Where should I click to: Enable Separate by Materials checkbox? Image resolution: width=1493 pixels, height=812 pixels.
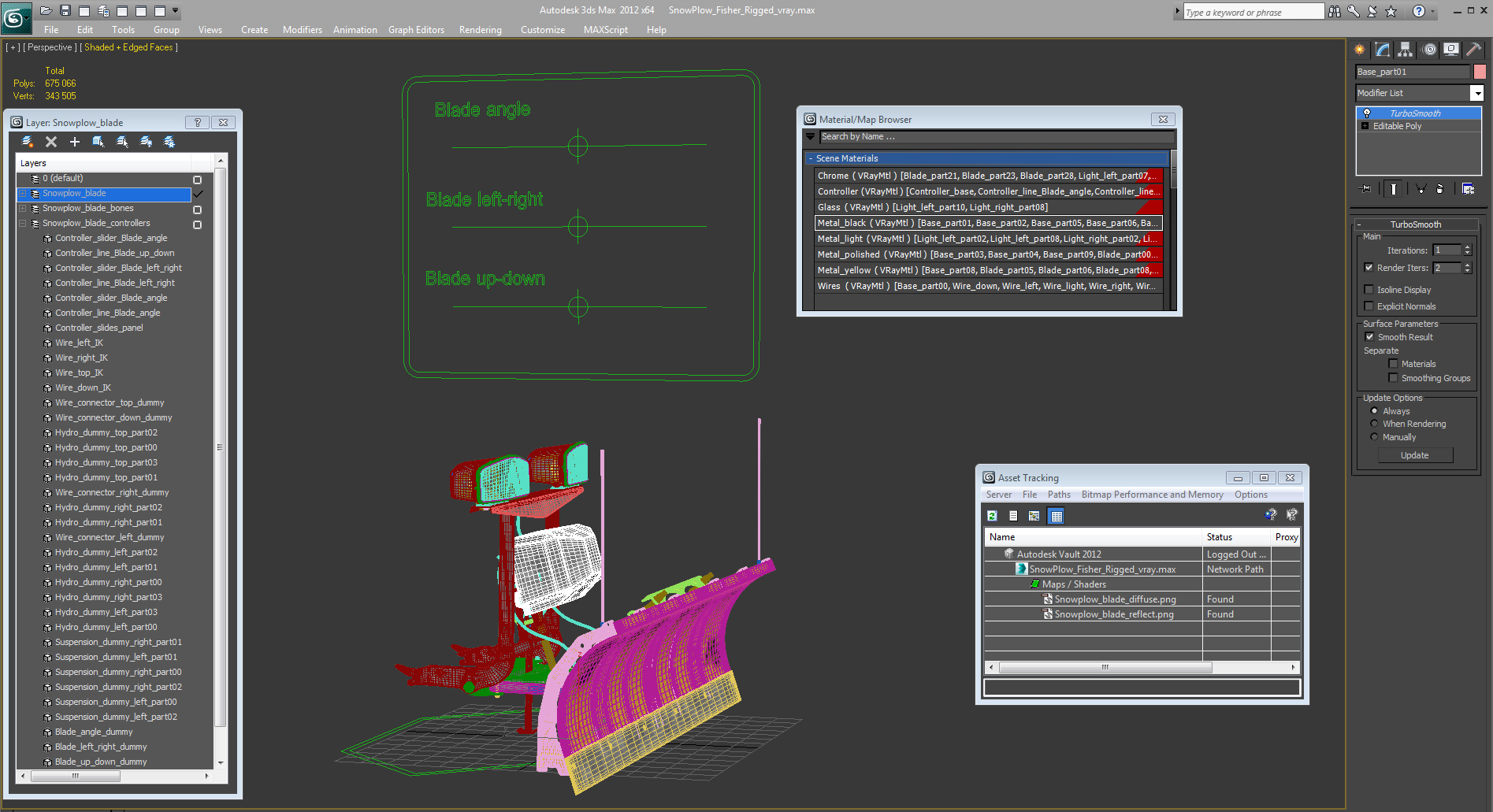[x=1394, y=364]
